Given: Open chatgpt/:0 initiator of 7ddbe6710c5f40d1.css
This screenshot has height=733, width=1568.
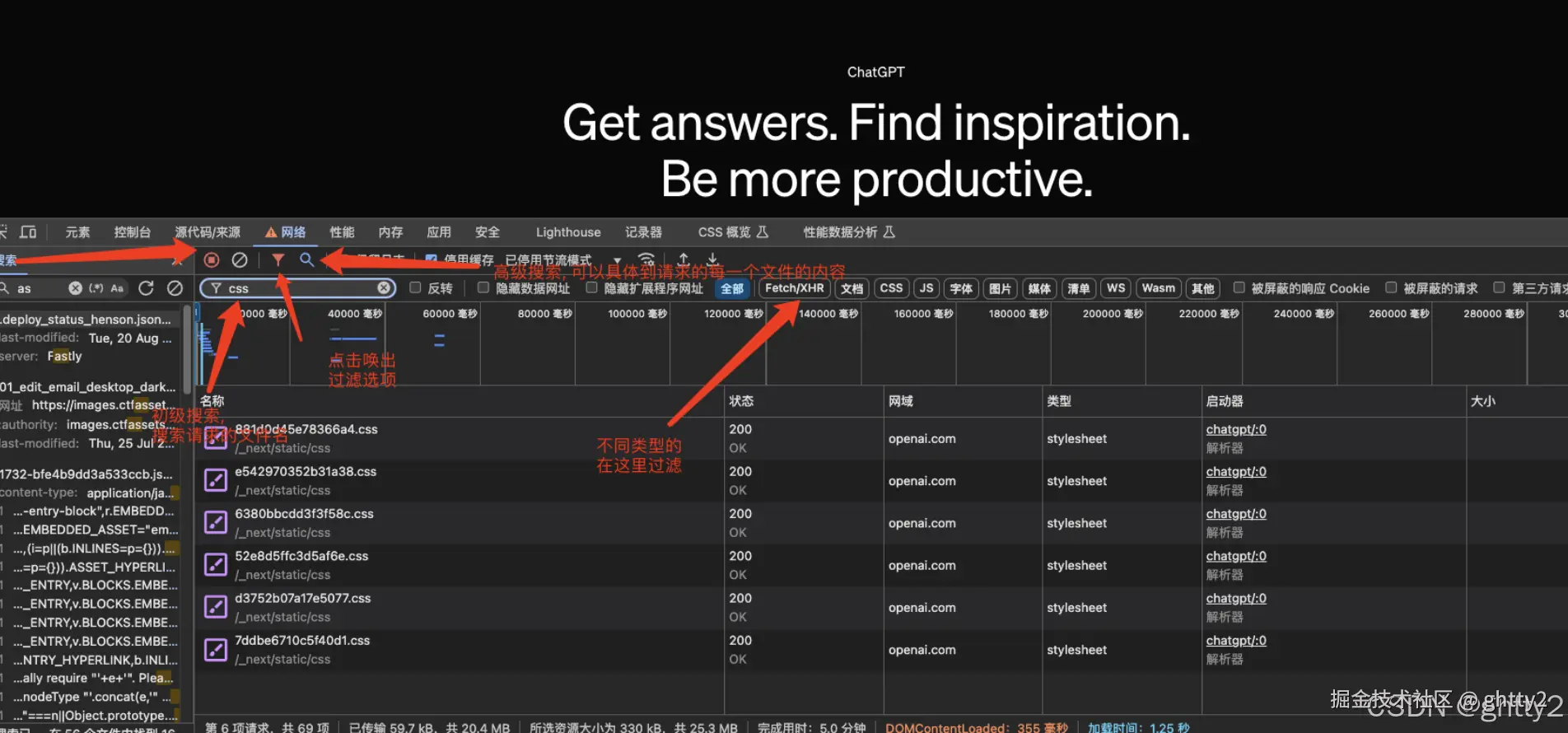Looking at the screenshot, I should 1236,640.
